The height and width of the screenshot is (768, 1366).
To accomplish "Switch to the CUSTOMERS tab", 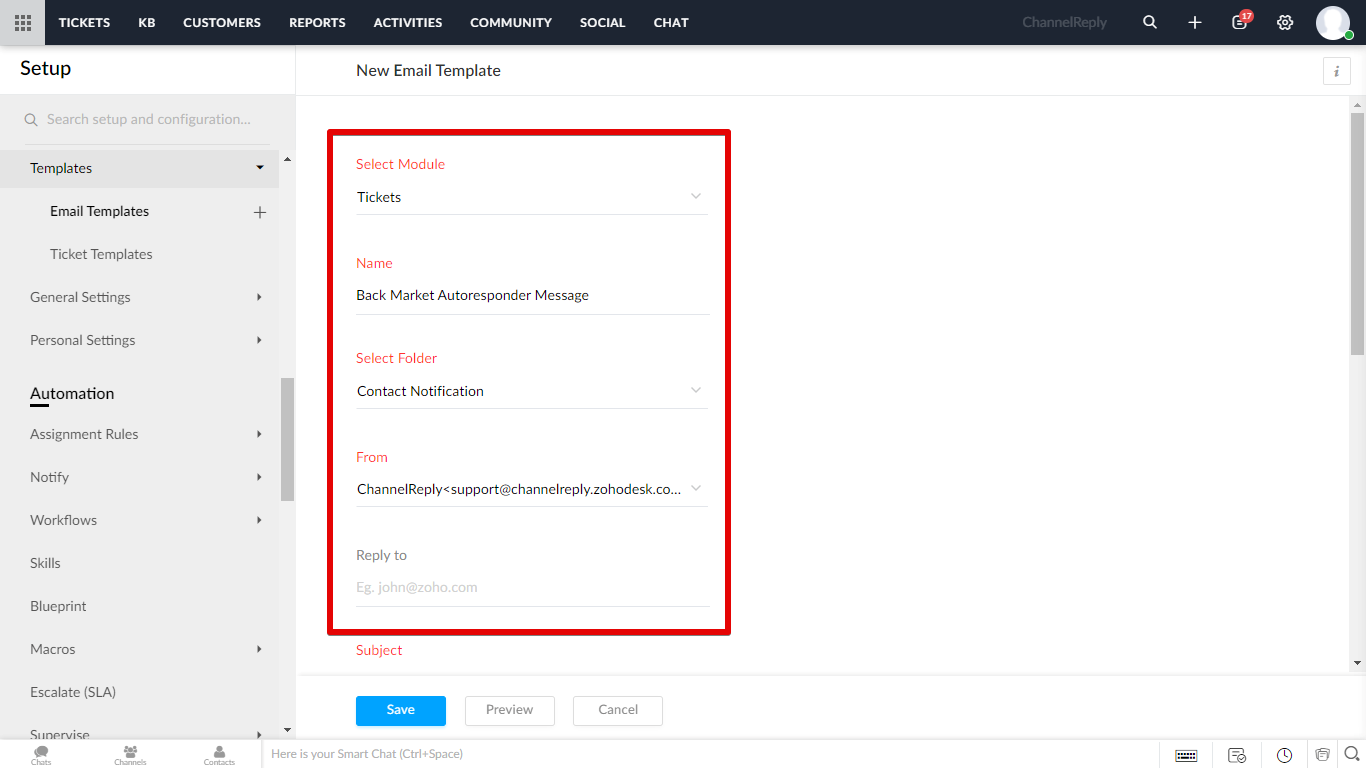I will tap(222, 22).
